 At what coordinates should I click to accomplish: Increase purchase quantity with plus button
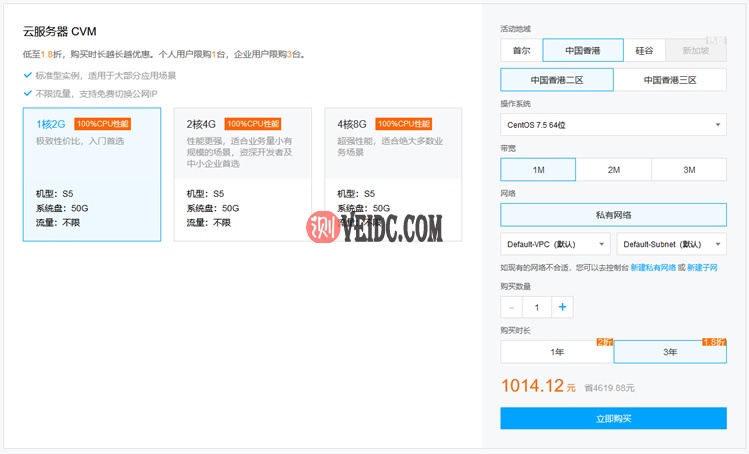tap(562, 307)
